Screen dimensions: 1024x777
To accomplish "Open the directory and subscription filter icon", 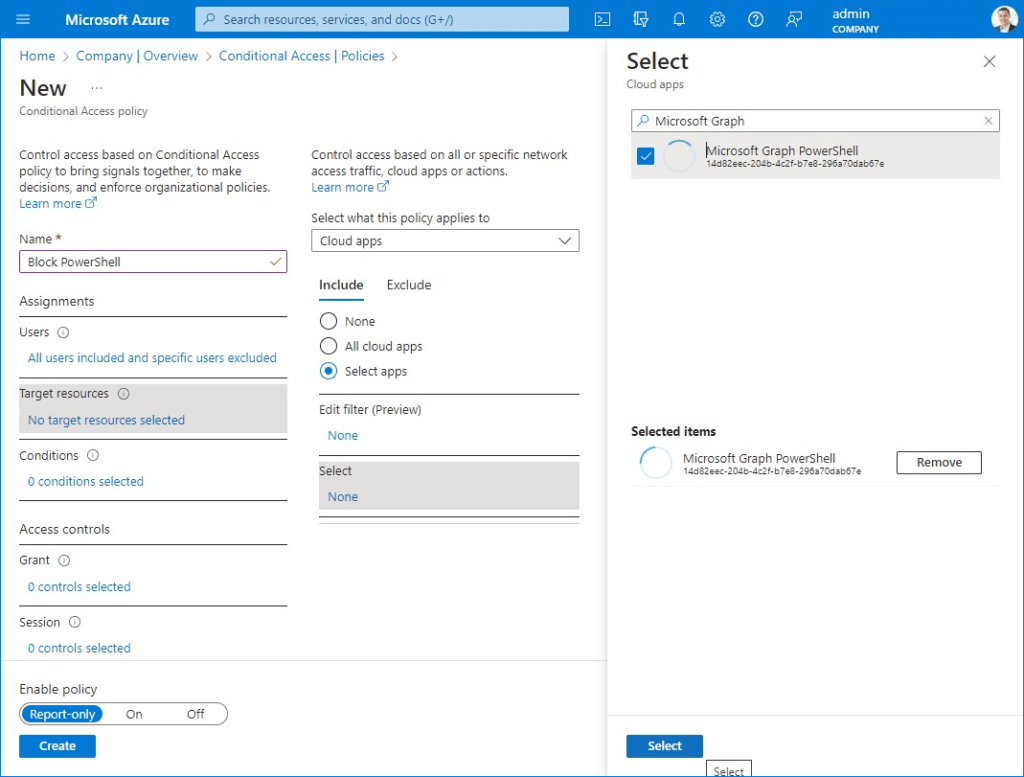I will coord(641,19).
